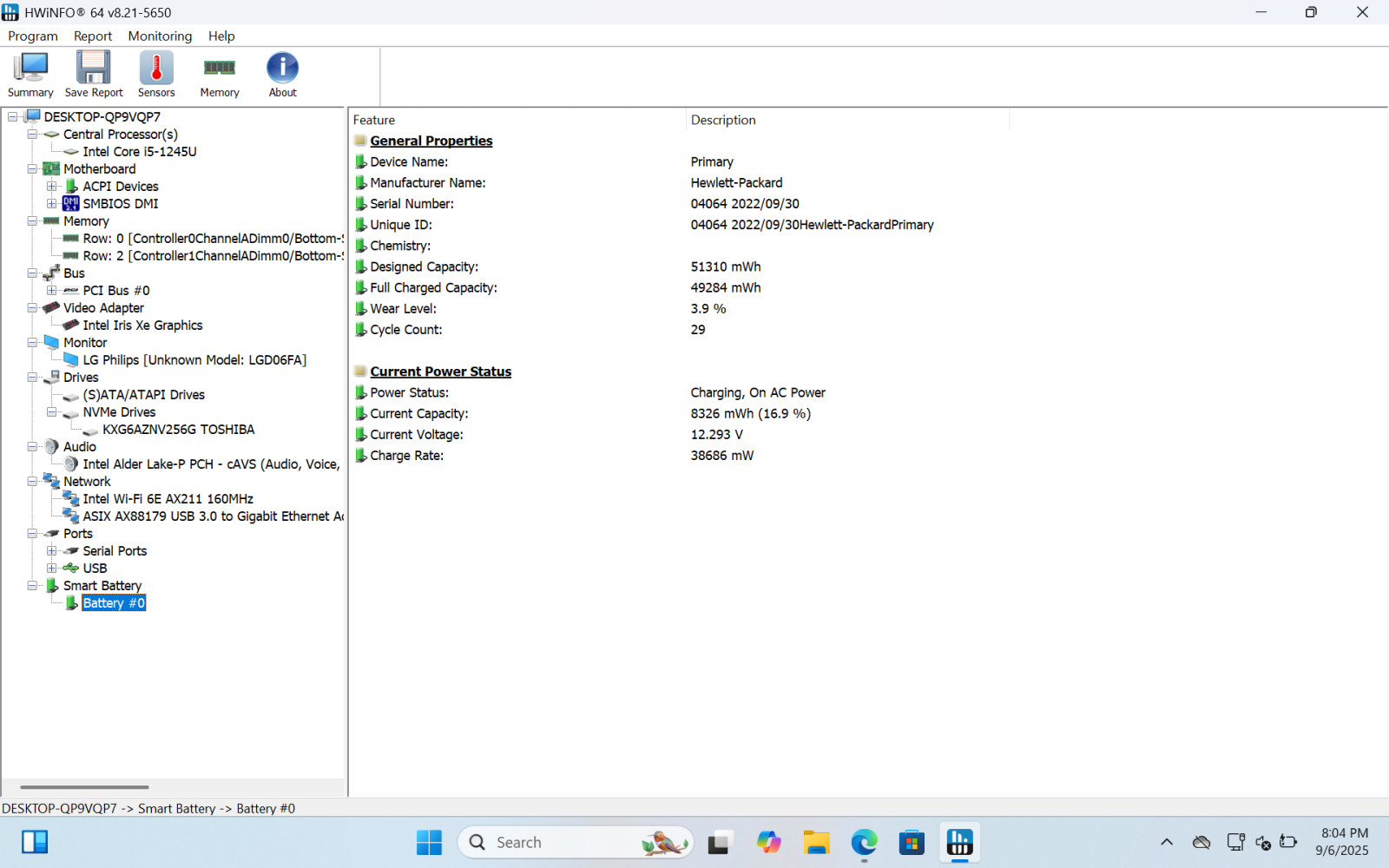Select (S)ATA/ATAPI Drives entry
The height and width of the screenshot is (868, 1389).
144,395
